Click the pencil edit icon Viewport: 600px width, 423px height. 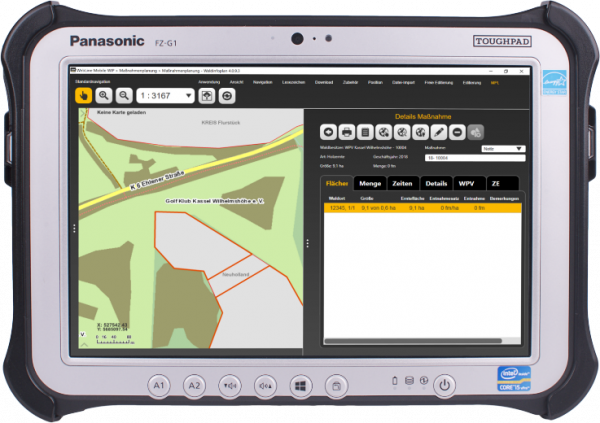[438, 132]
